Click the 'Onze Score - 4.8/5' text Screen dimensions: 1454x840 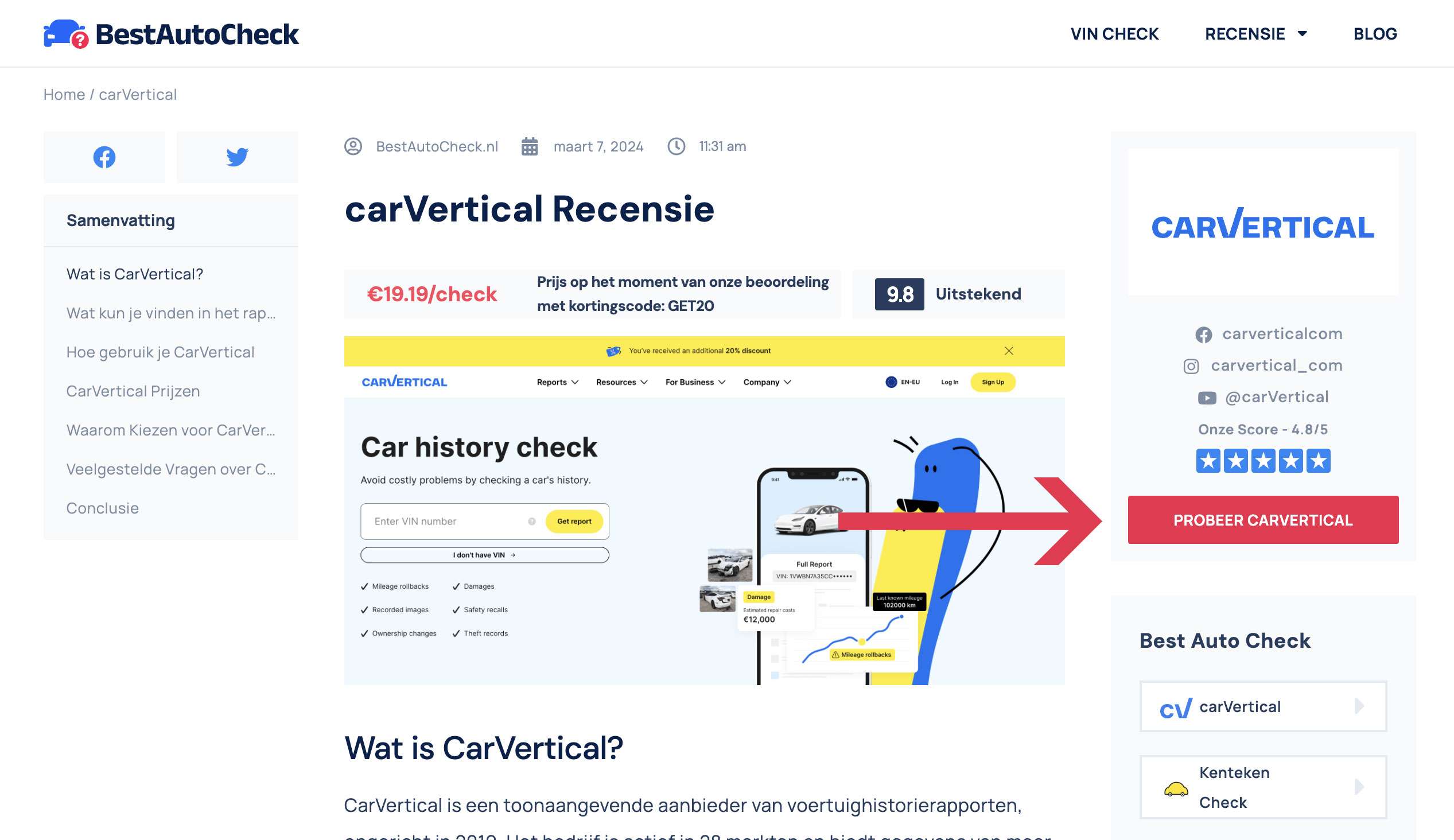click(1263, 430)
